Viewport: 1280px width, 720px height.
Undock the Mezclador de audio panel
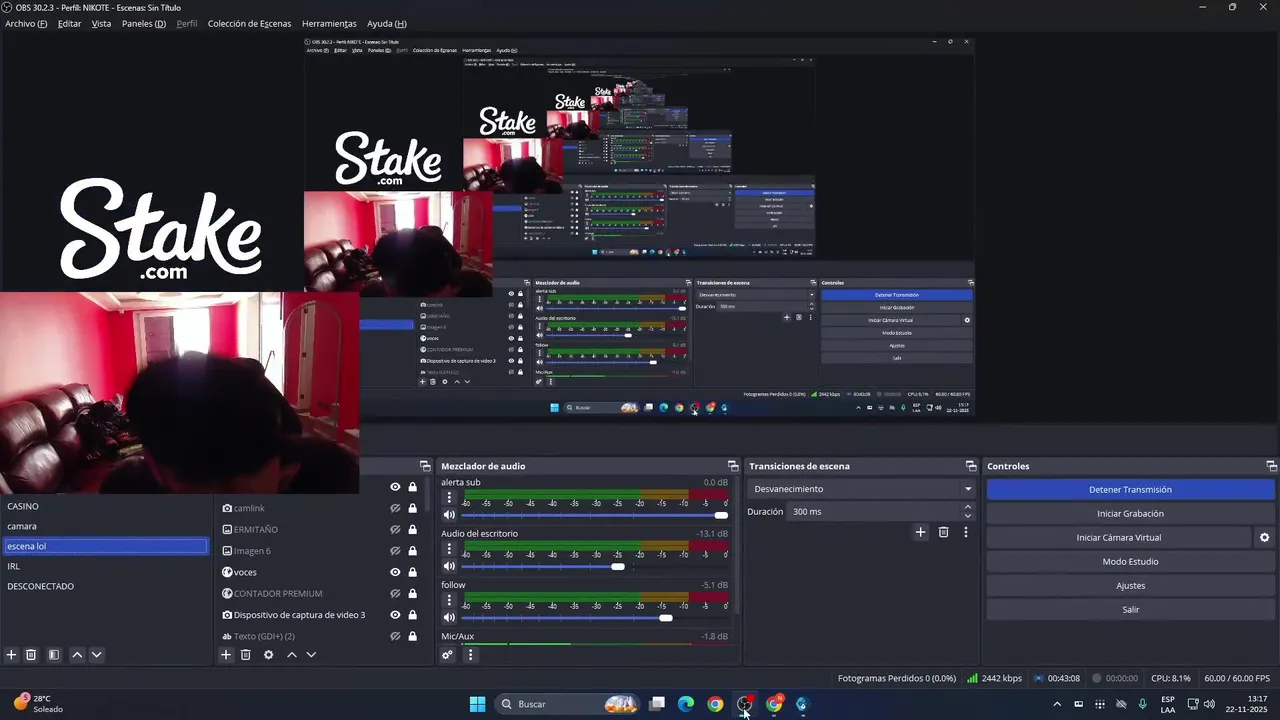point(733,466)
